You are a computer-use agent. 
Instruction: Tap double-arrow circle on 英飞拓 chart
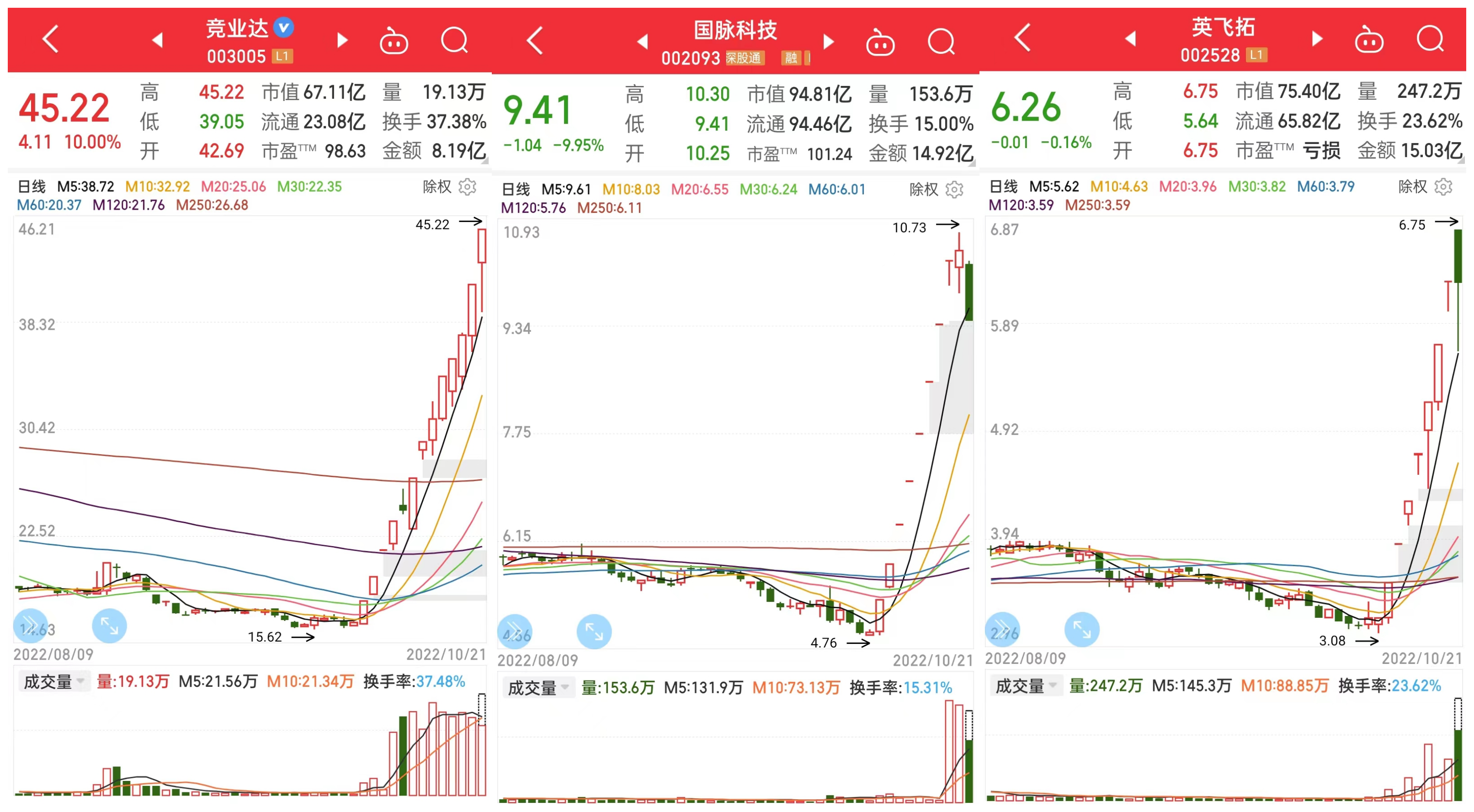click(1002, 629)
